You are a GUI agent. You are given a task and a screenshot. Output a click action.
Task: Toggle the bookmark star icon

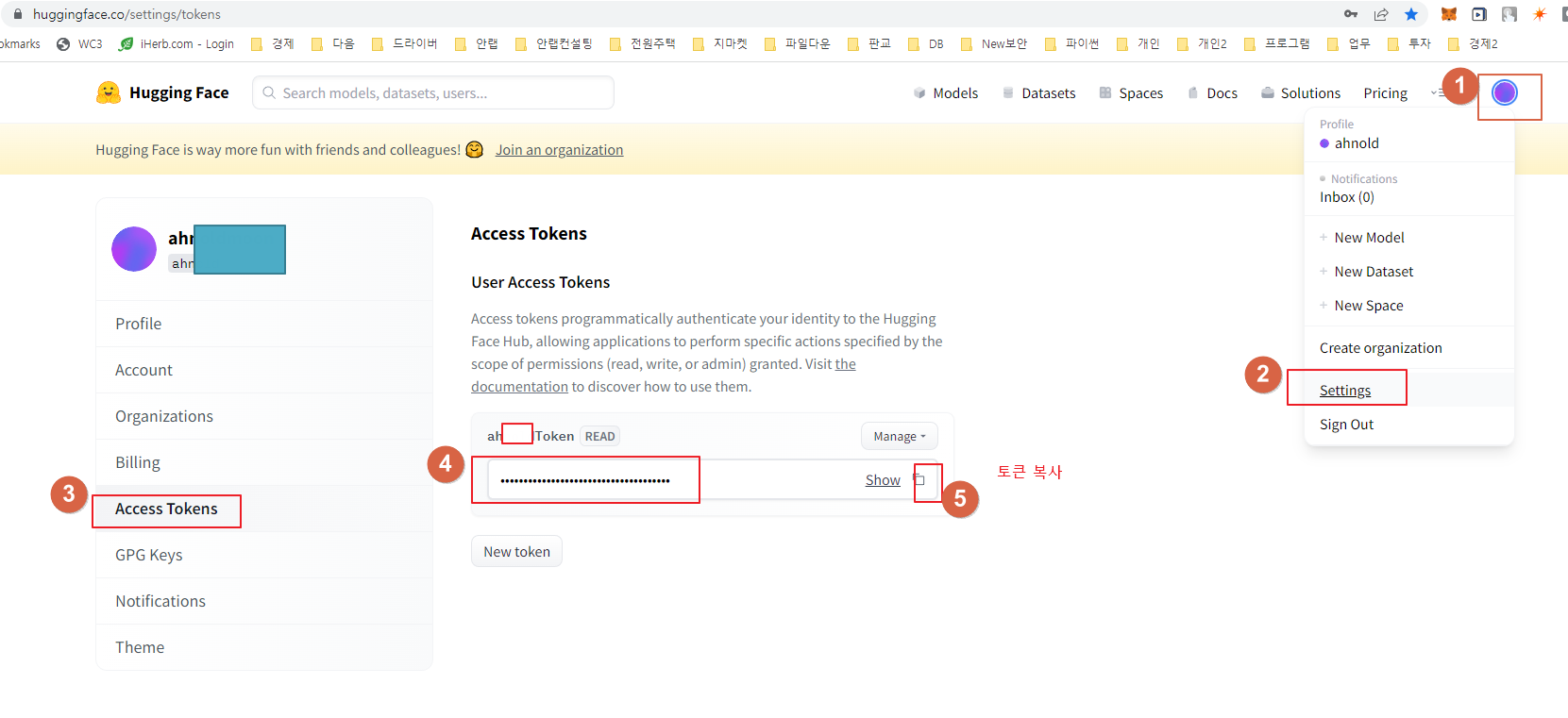coord(1411,14)
